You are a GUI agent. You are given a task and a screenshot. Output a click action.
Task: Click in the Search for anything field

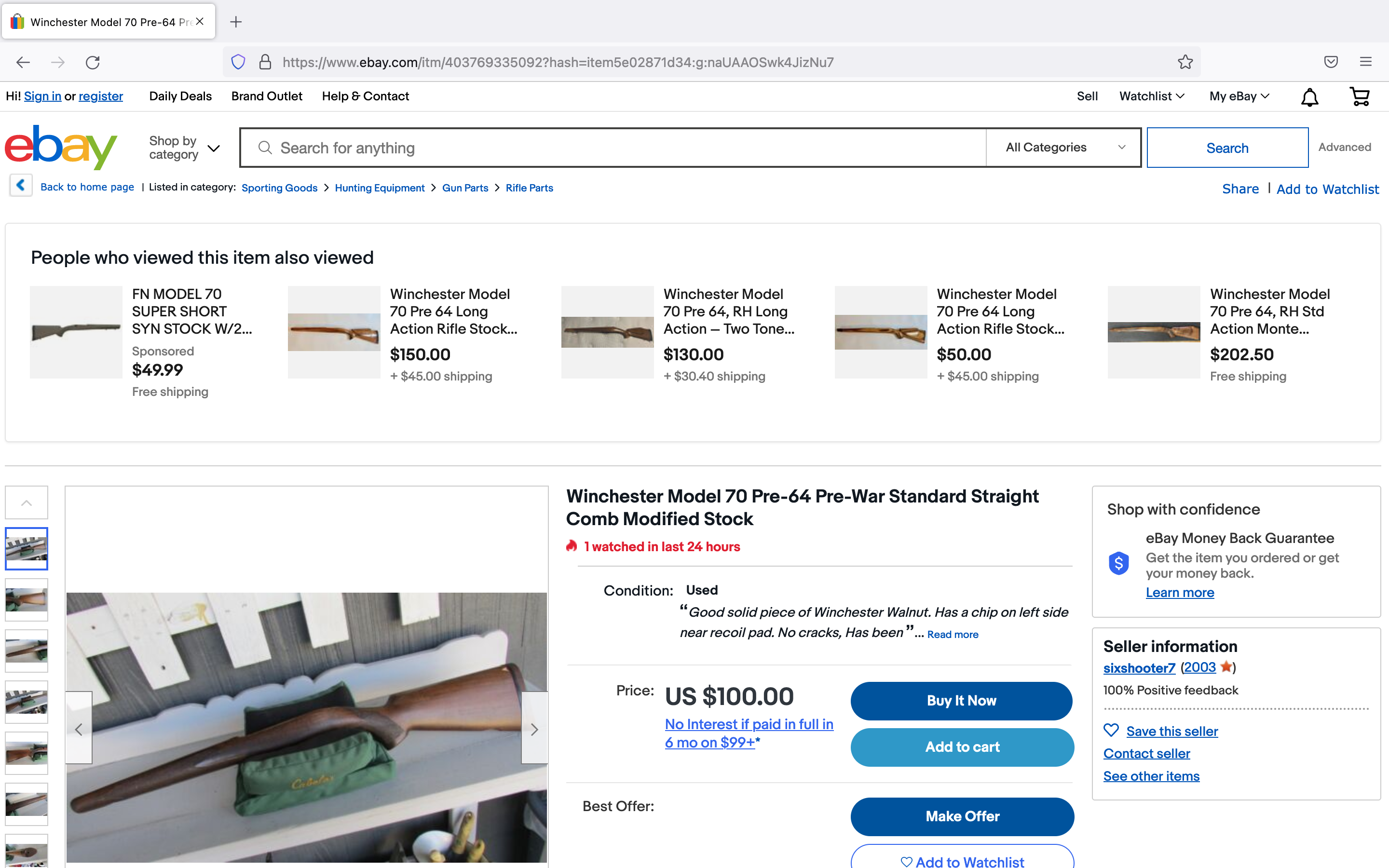[x=613, y=148]
